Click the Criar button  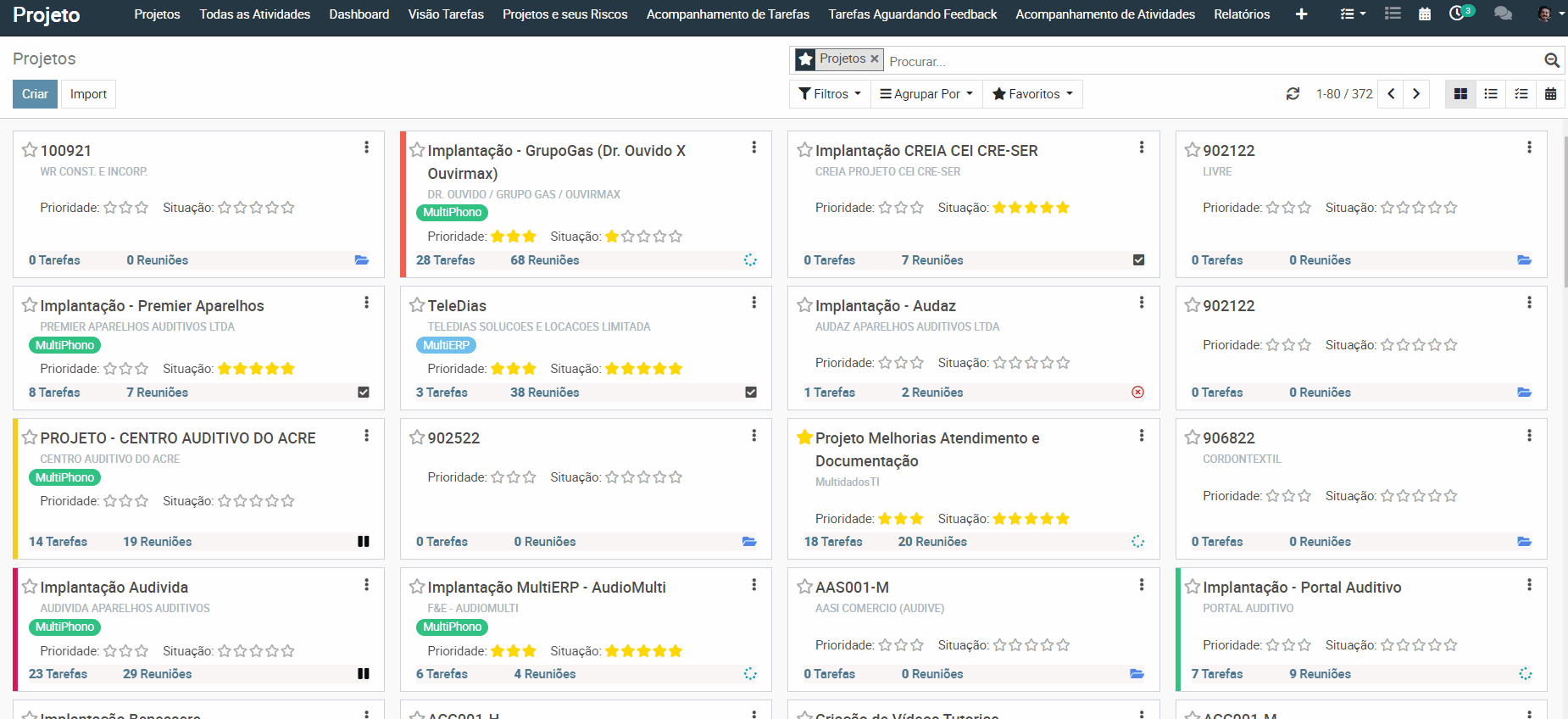tap(35, 94)
